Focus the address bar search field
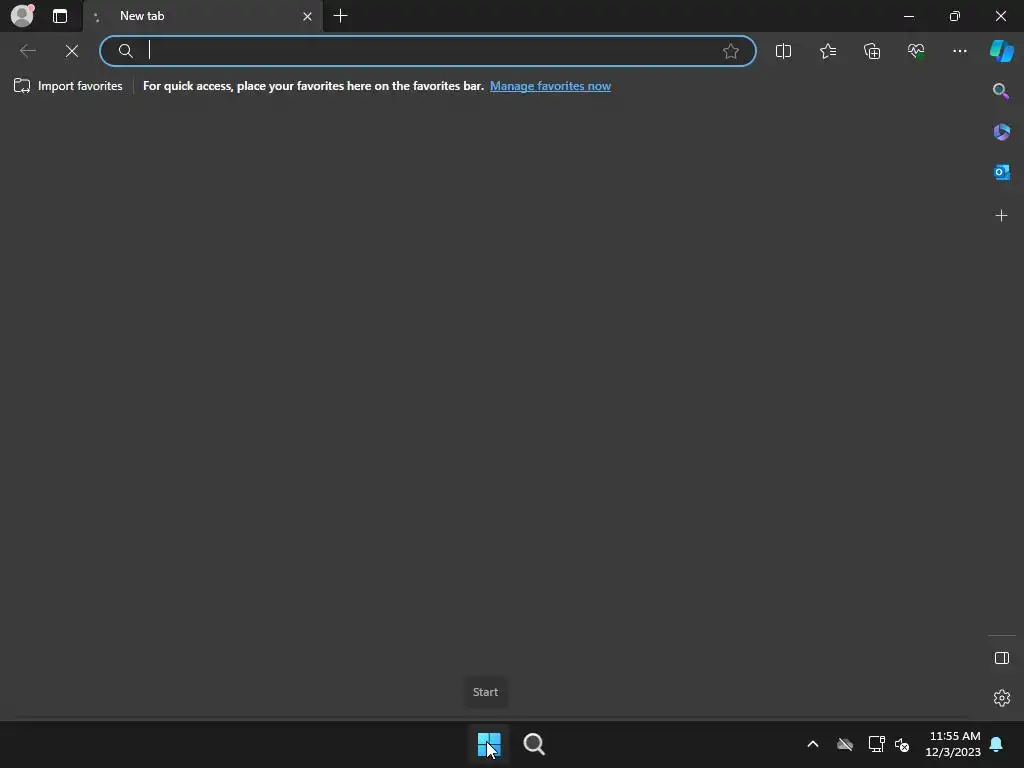The image size is (1024, 768). point(428,51)
